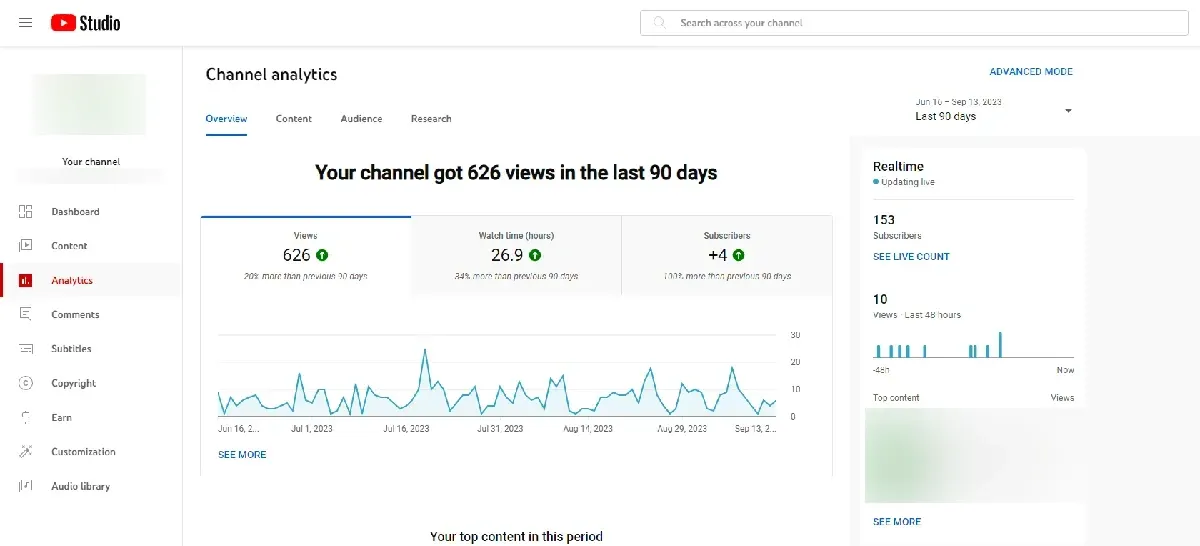
Task: Open Earn in sidebar
Action: click(62, 418)
